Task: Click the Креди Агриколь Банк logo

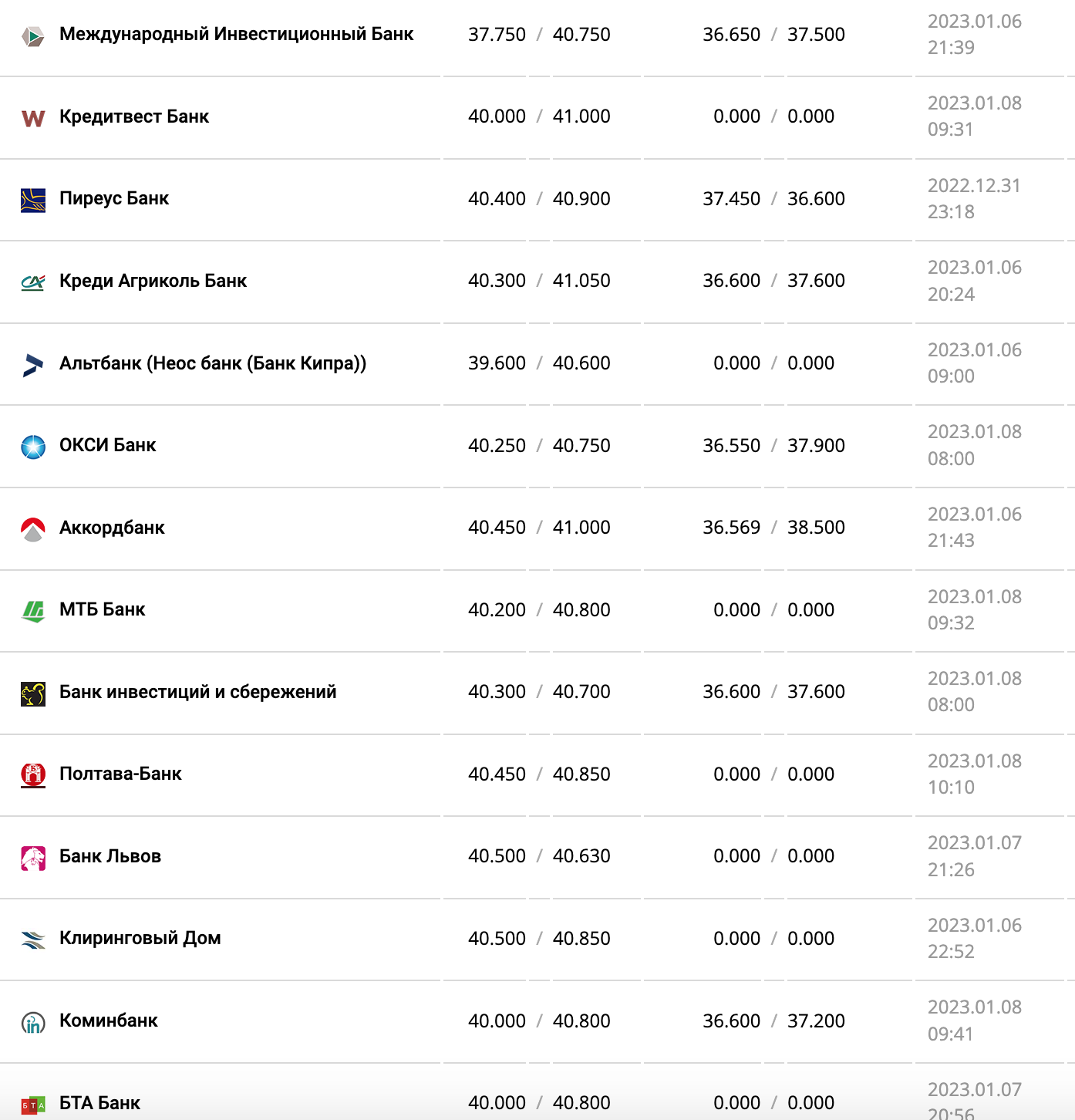Action: (x=32, y=282)
